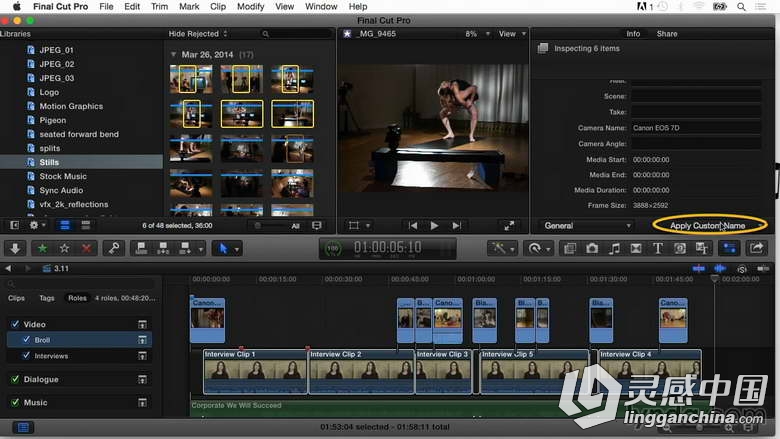Reject selection with red X icon
This screenshot has width=780, height=439.
pos(87,248)
